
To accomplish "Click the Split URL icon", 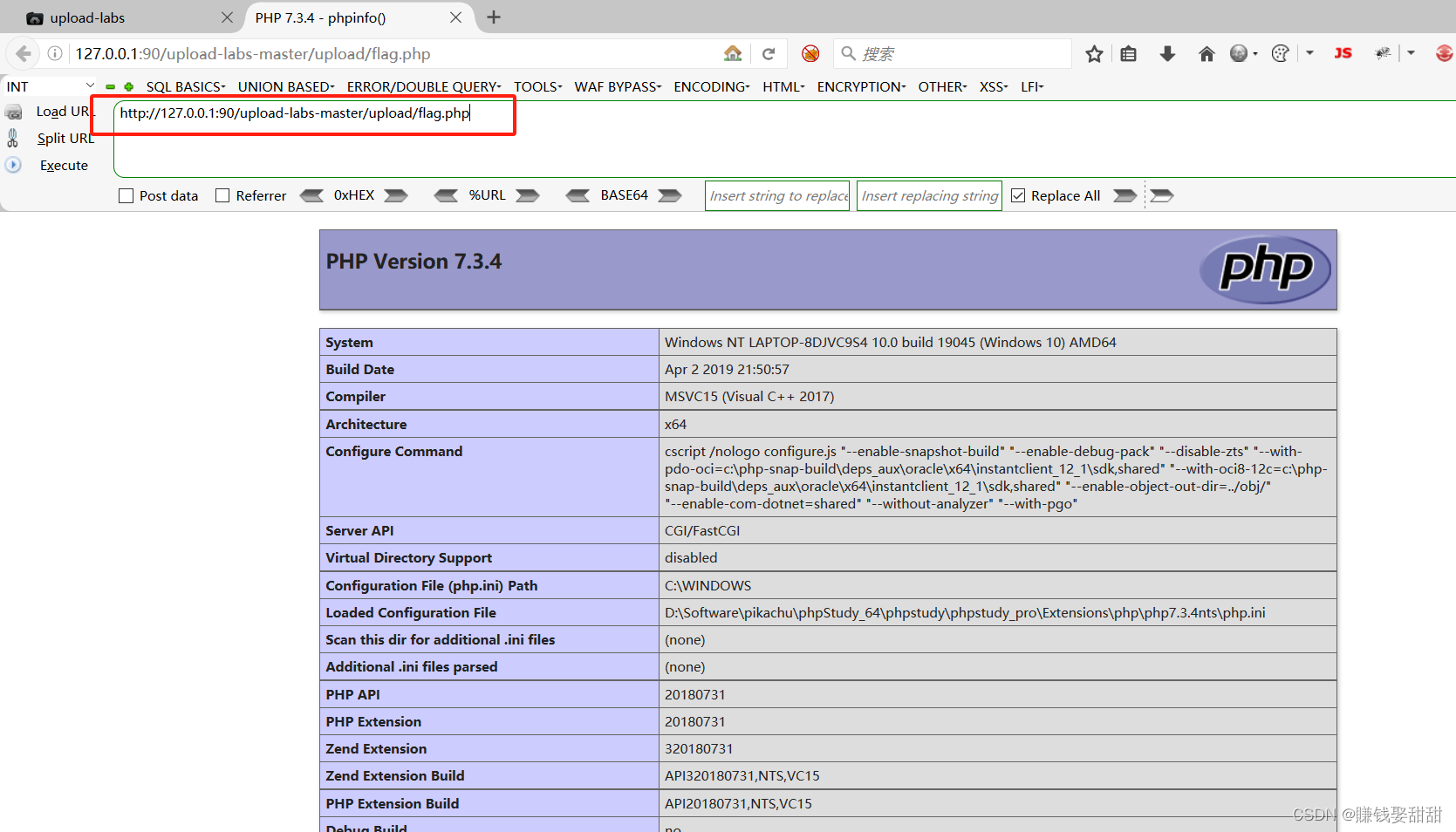I will click(x=13, y=138).
